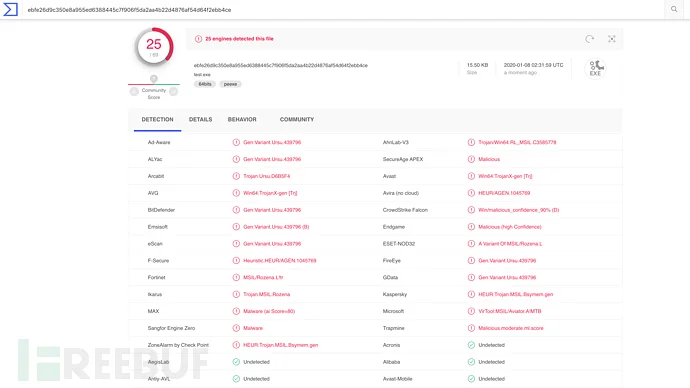This screenshot has height=388, width=690.
Task: Click the AhnLab-V3 Trojan/Win64 result
Action: [517, 143]
